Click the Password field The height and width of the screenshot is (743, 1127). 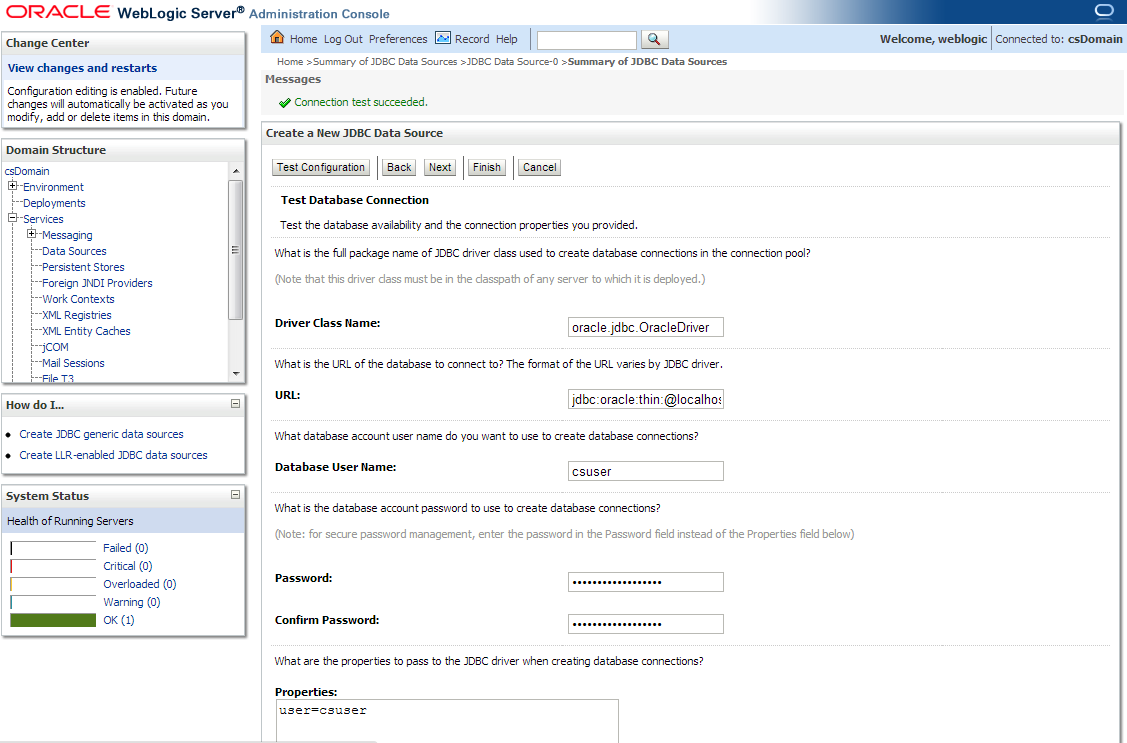645,582
